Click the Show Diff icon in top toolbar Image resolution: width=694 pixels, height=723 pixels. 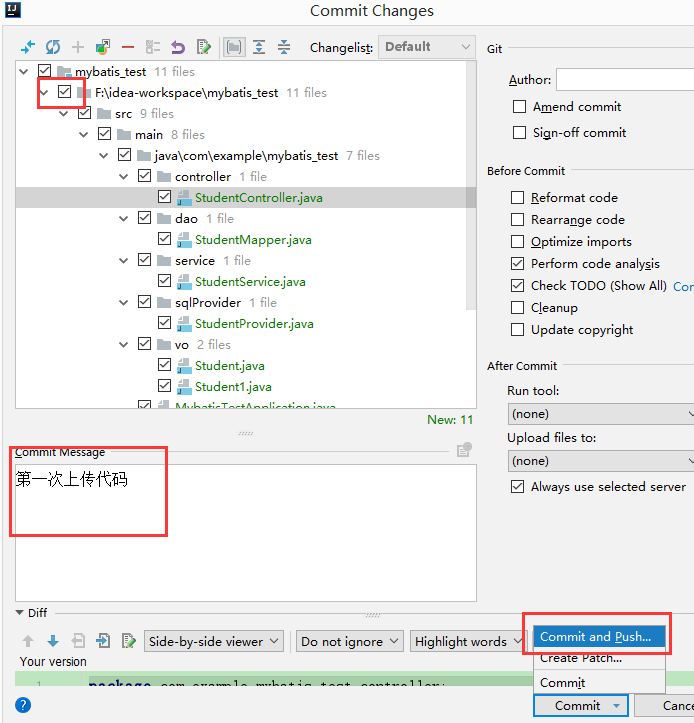(x=27, y=47)
